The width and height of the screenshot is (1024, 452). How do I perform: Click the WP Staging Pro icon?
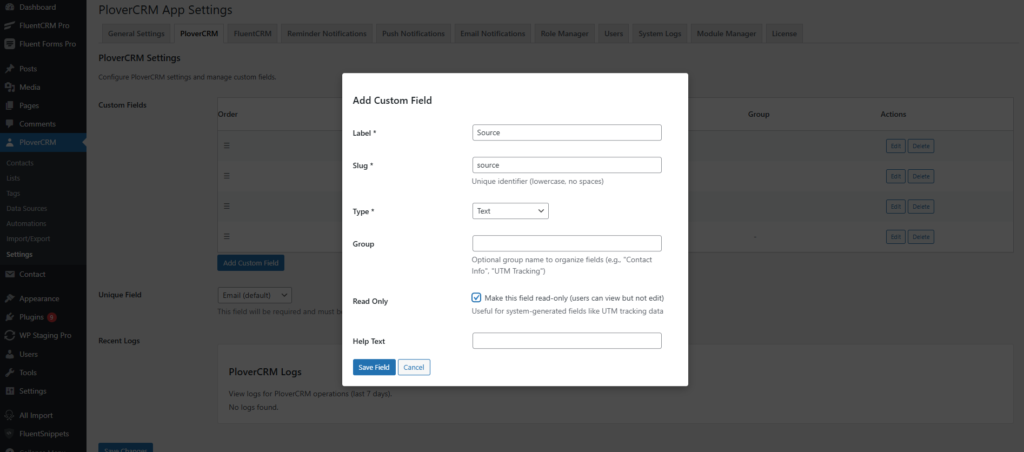tap(10, 335)
